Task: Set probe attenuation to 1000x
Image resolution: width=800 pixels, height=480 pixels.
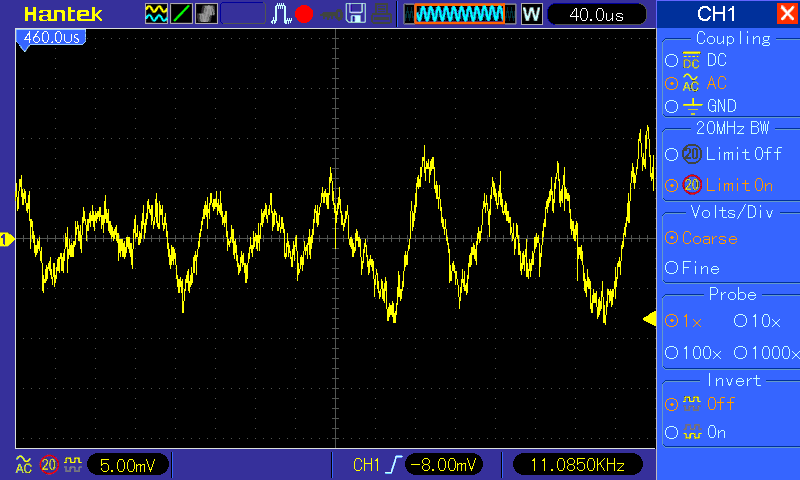Action: (740, 352)
